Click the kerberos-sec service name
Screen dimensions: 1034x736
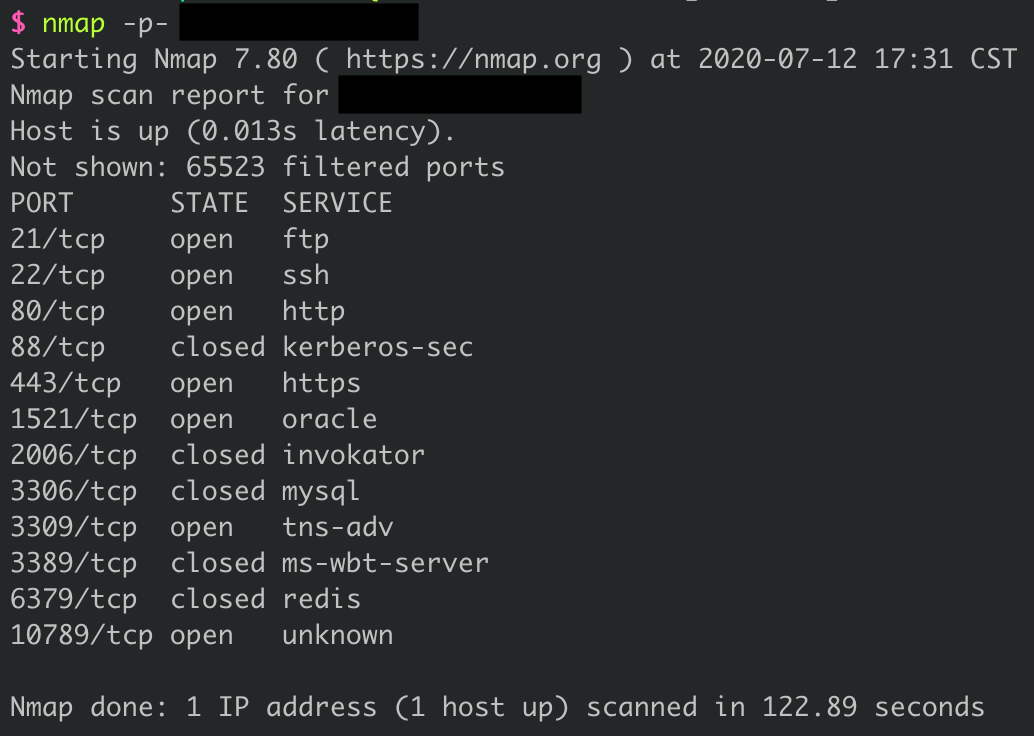377,347
